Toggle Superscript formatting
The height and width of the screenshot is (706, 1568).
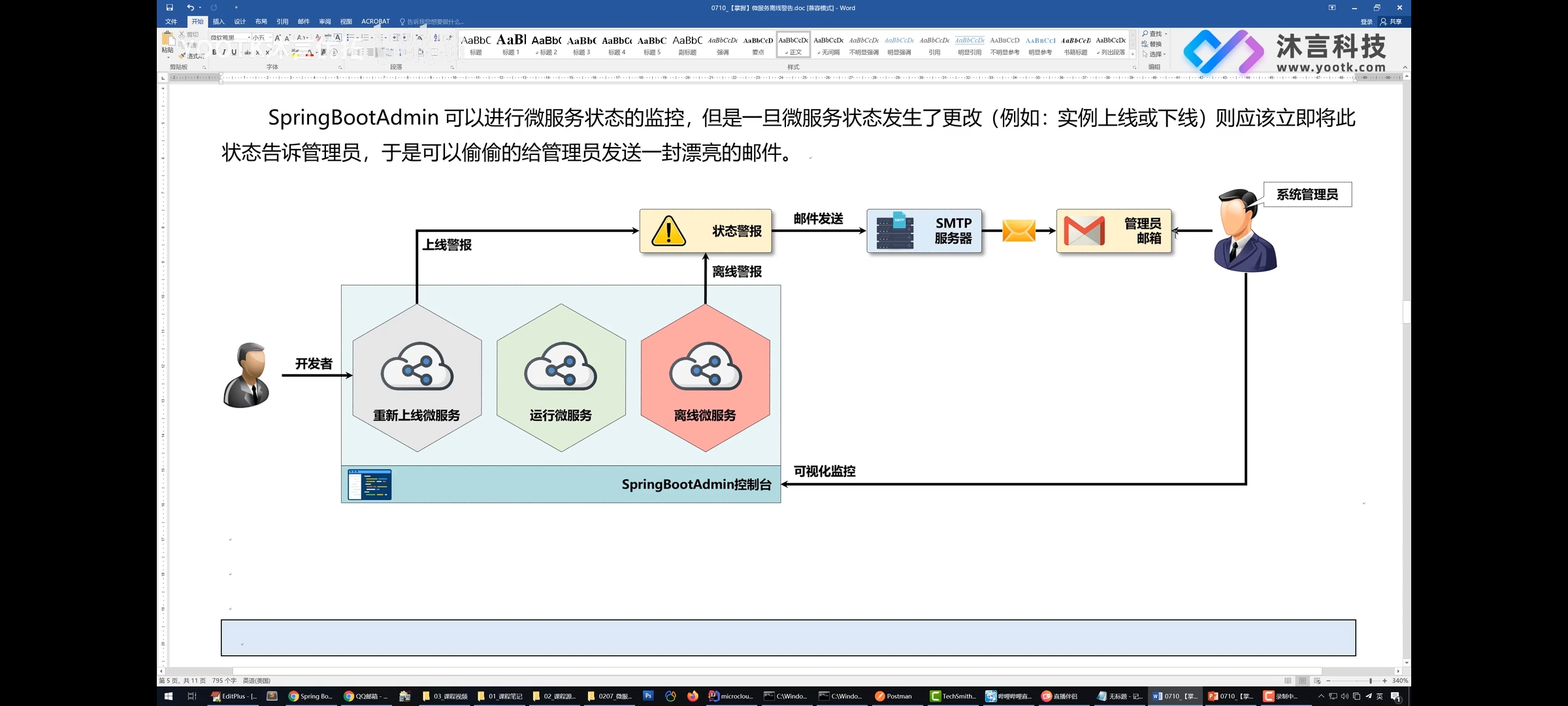pyautogui.click(x=268, y=52)
